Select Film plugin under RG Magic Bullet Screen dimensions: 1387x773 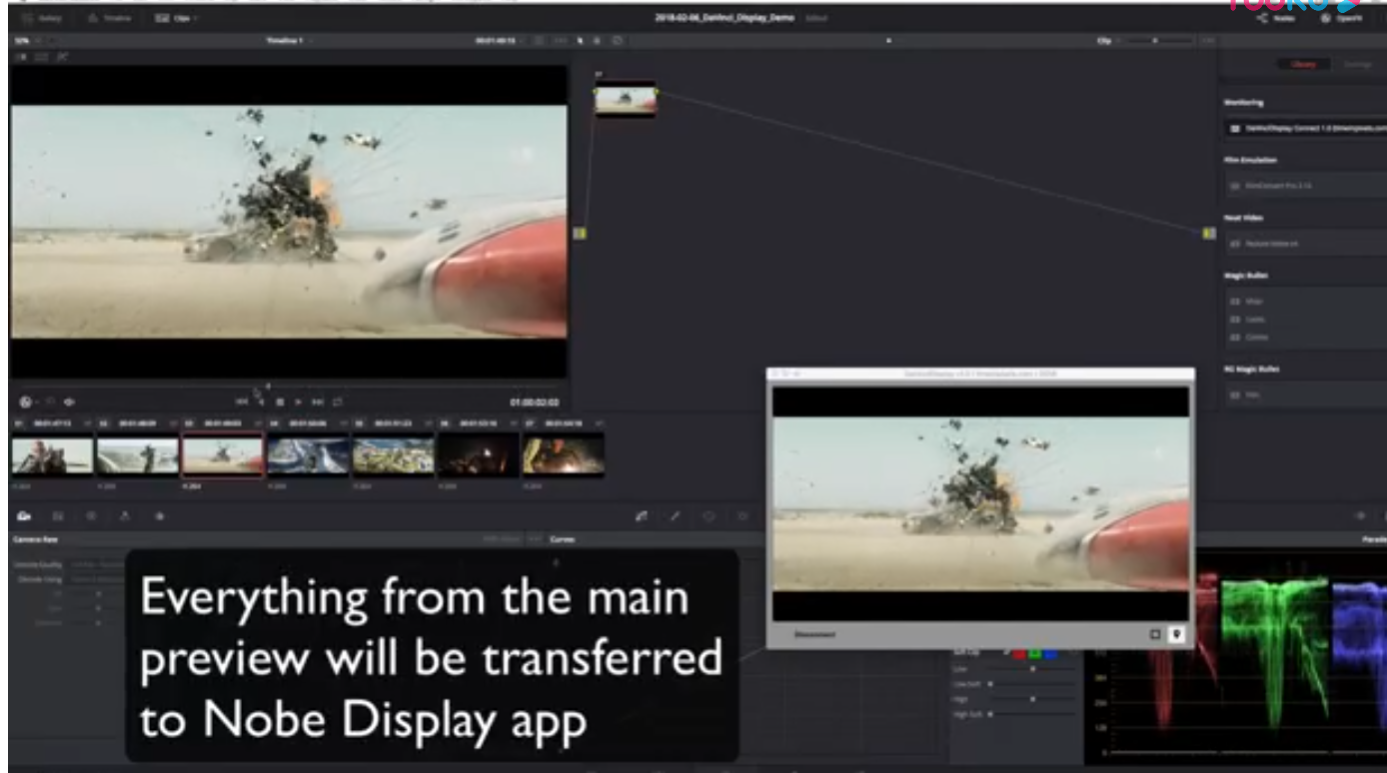click(x=1305, y=395)
